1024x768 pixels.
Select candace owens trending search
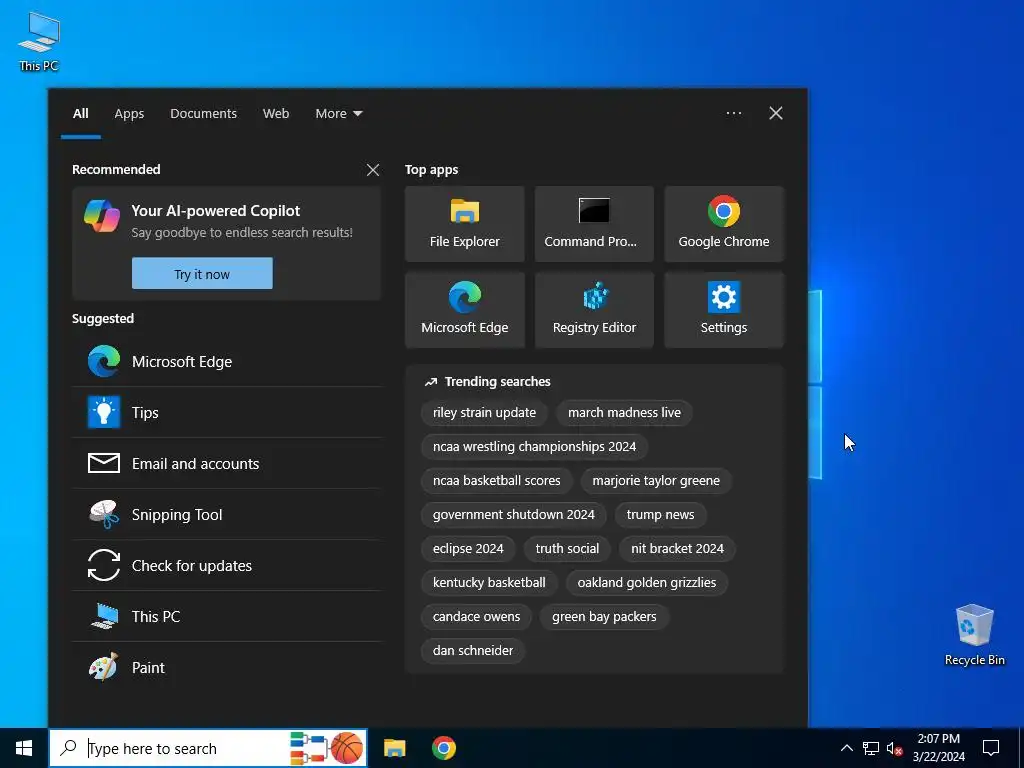pyautogui.click(x=476, y=616)
